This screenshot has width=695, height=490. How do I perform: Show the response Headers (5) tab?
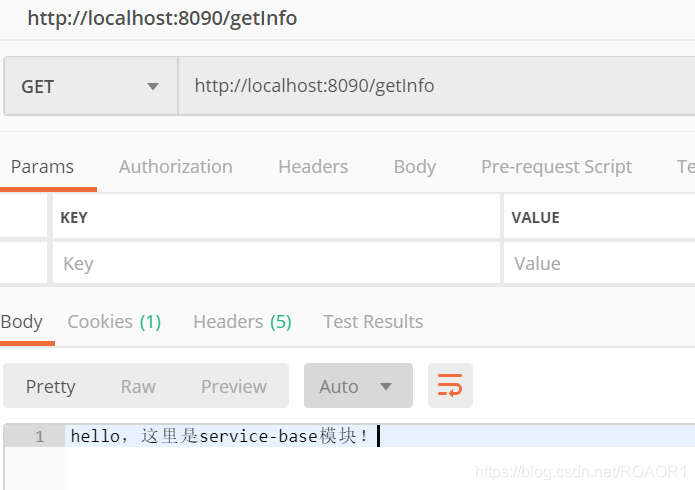[x=242, y=322]
